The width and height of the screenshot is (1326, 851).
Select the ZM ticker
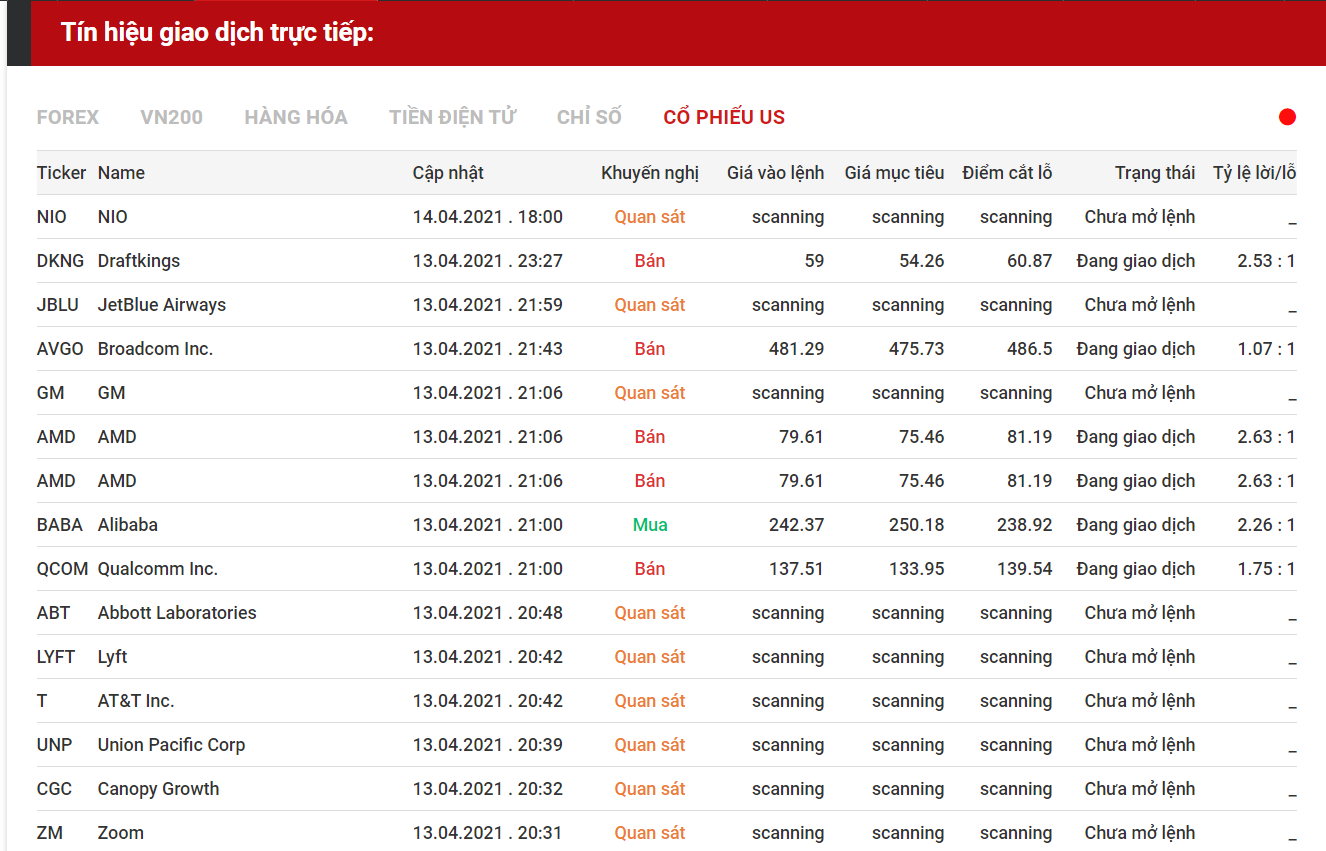(49, 833)
